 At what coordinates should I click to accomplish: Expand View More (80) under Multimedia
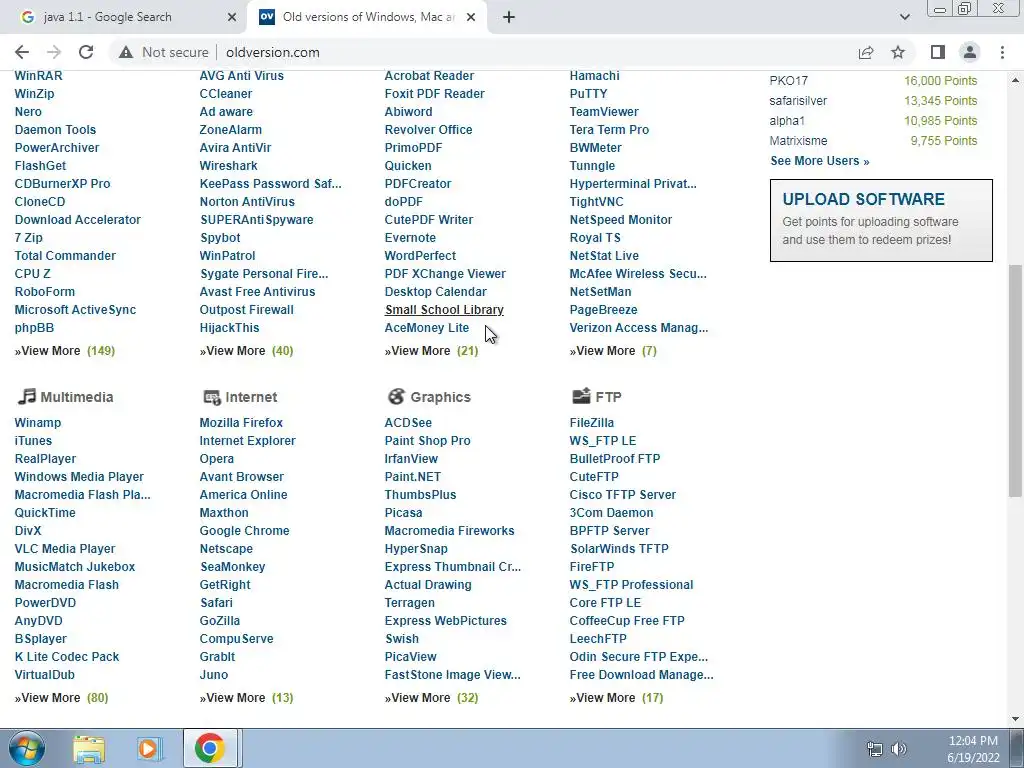[x=61, y=697]
